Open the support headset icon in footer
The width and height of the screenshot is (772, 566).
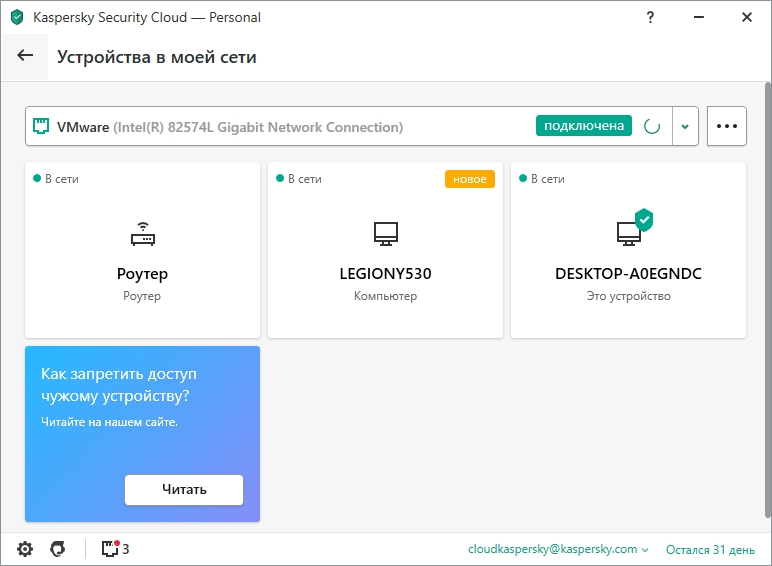point(58,549)
